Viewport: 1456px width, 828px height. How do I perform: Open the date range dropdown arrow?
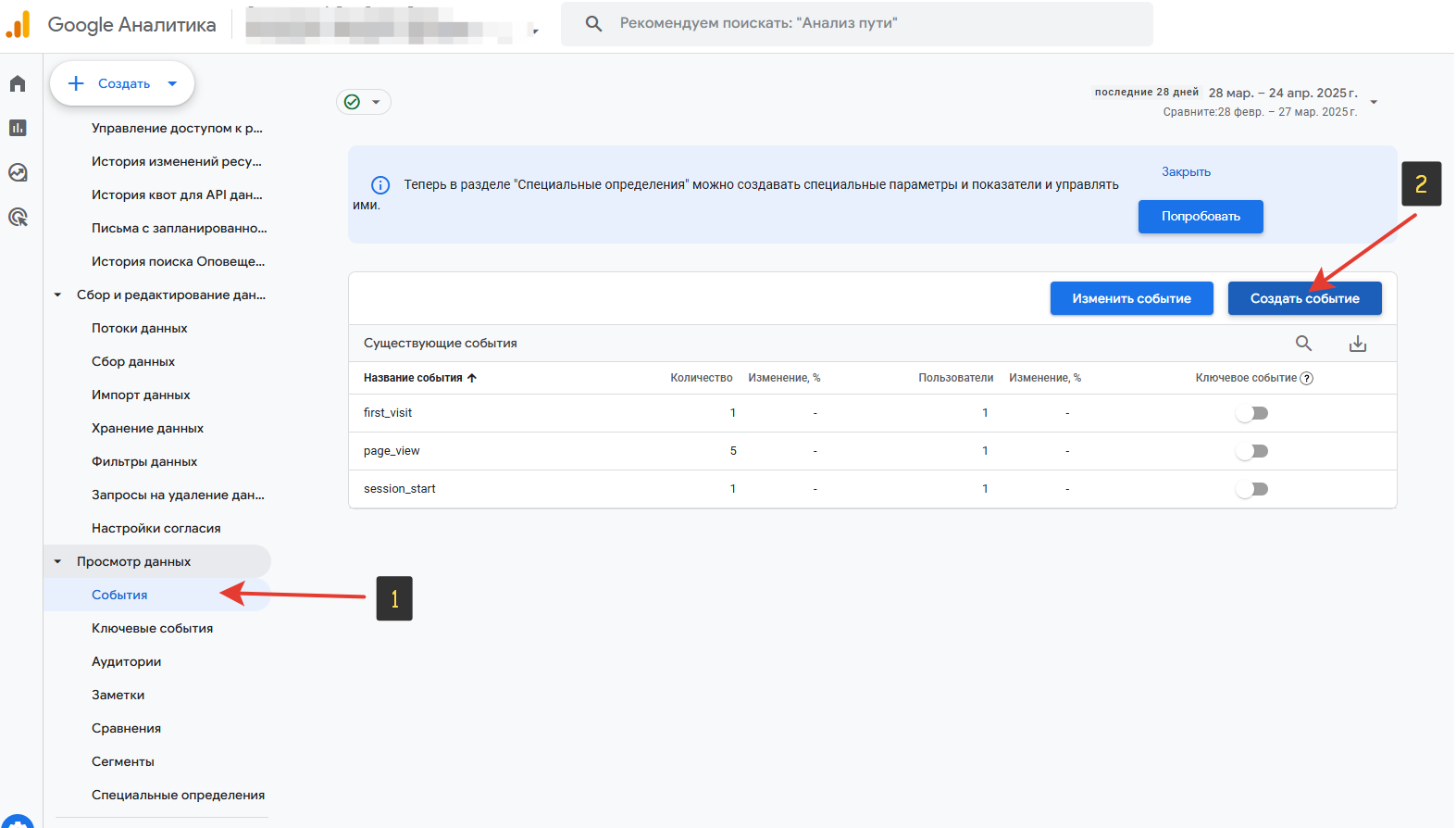(x=1374, y=102)
